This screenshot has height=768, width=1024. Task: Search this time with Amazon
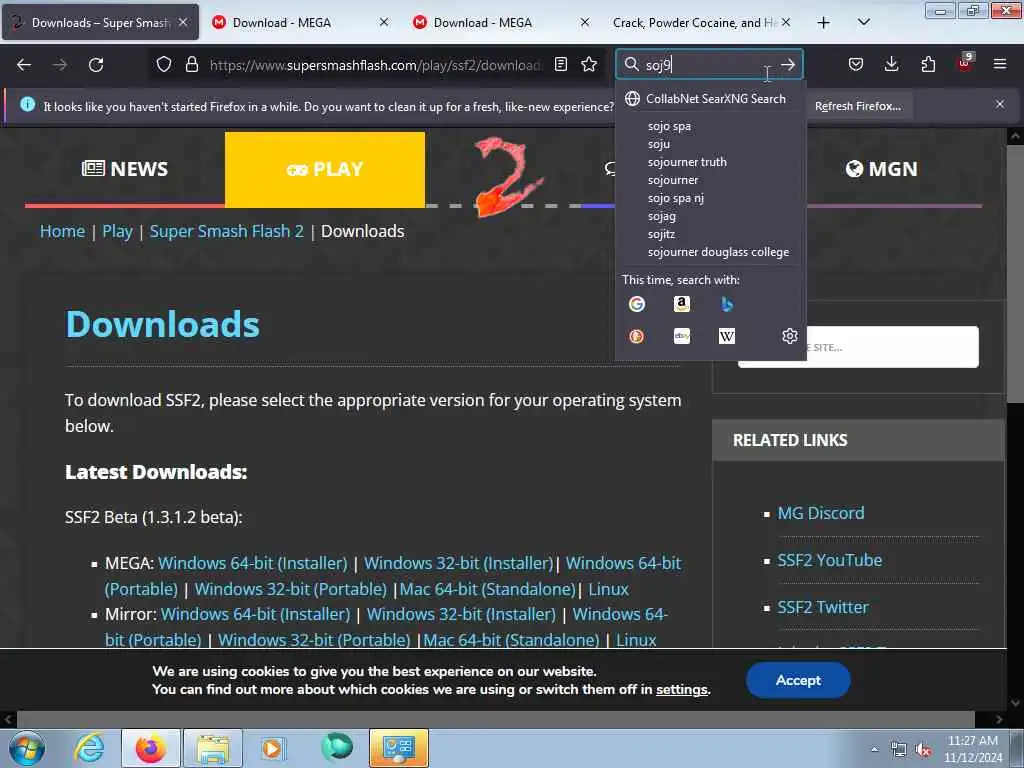[682, 304]
